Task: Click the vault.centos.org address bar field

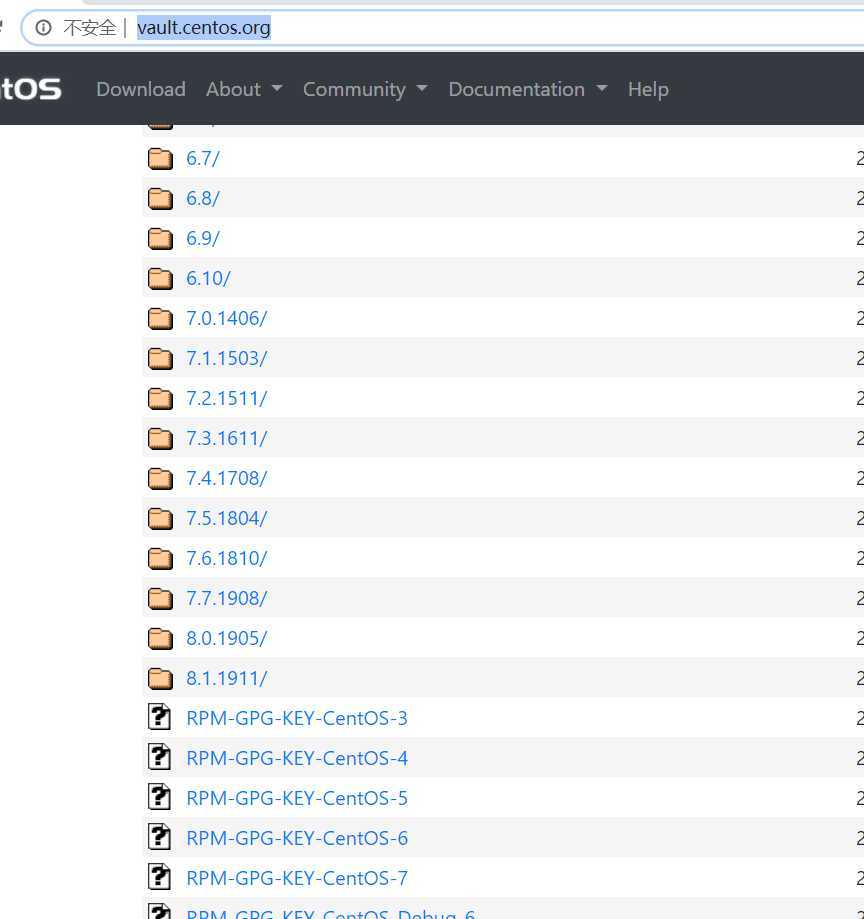Action: coord(445,28)
